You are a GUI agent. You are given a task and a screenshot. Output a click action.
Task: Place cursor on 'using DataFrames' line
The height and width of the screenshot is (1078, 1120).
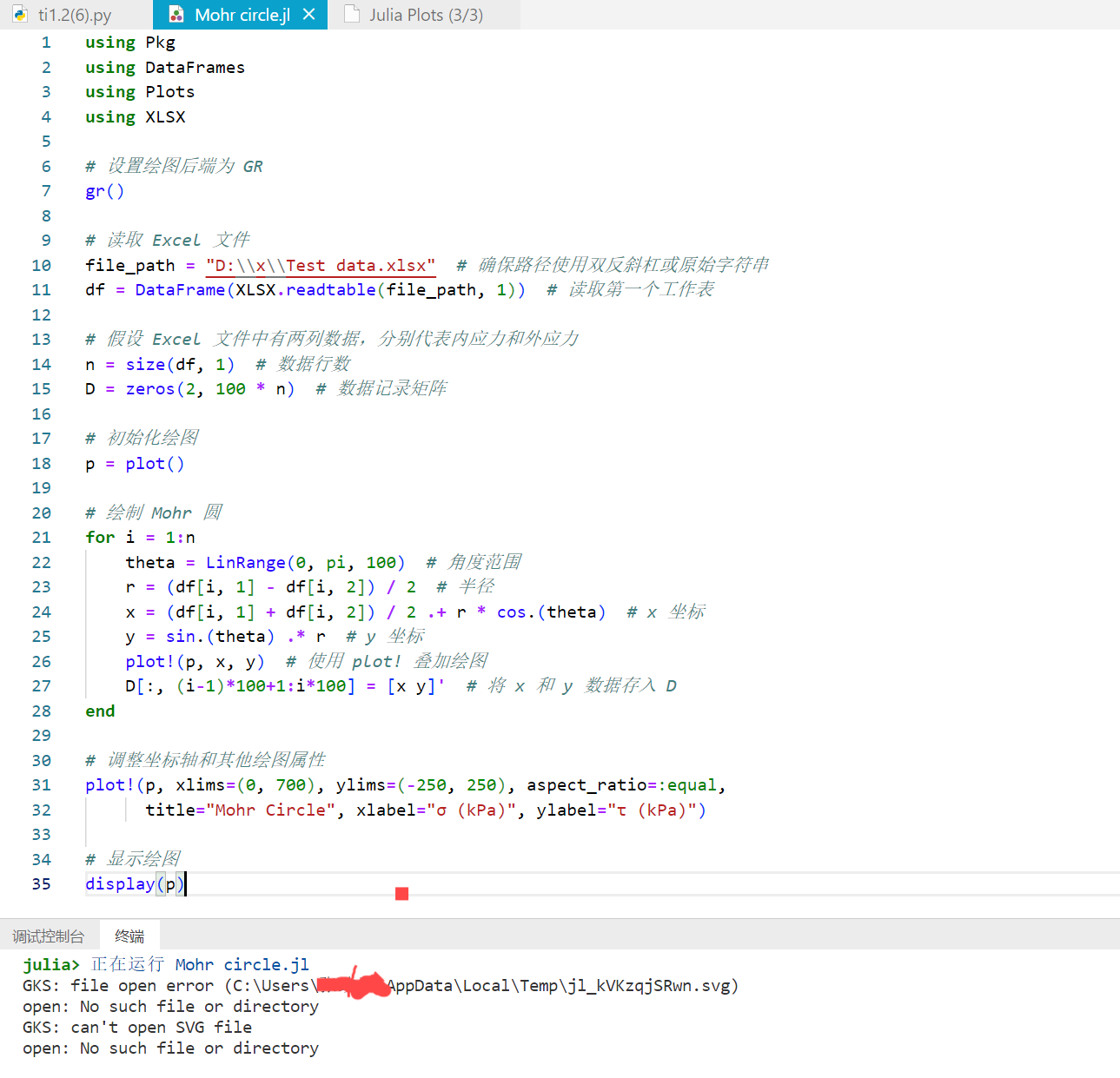(x=165, y=68)
